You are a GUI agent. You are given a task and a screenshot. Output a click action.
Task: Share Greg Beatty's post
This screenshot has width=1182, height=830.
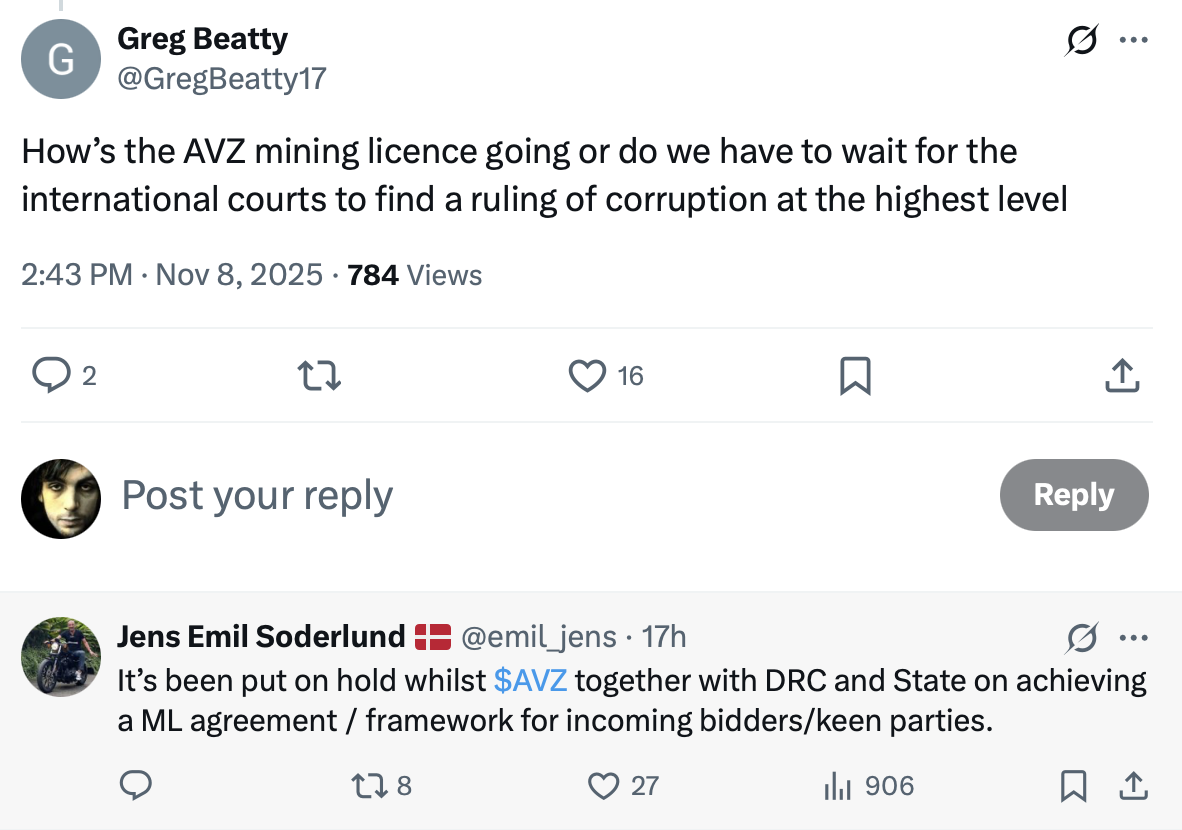tap(1122, 376)
